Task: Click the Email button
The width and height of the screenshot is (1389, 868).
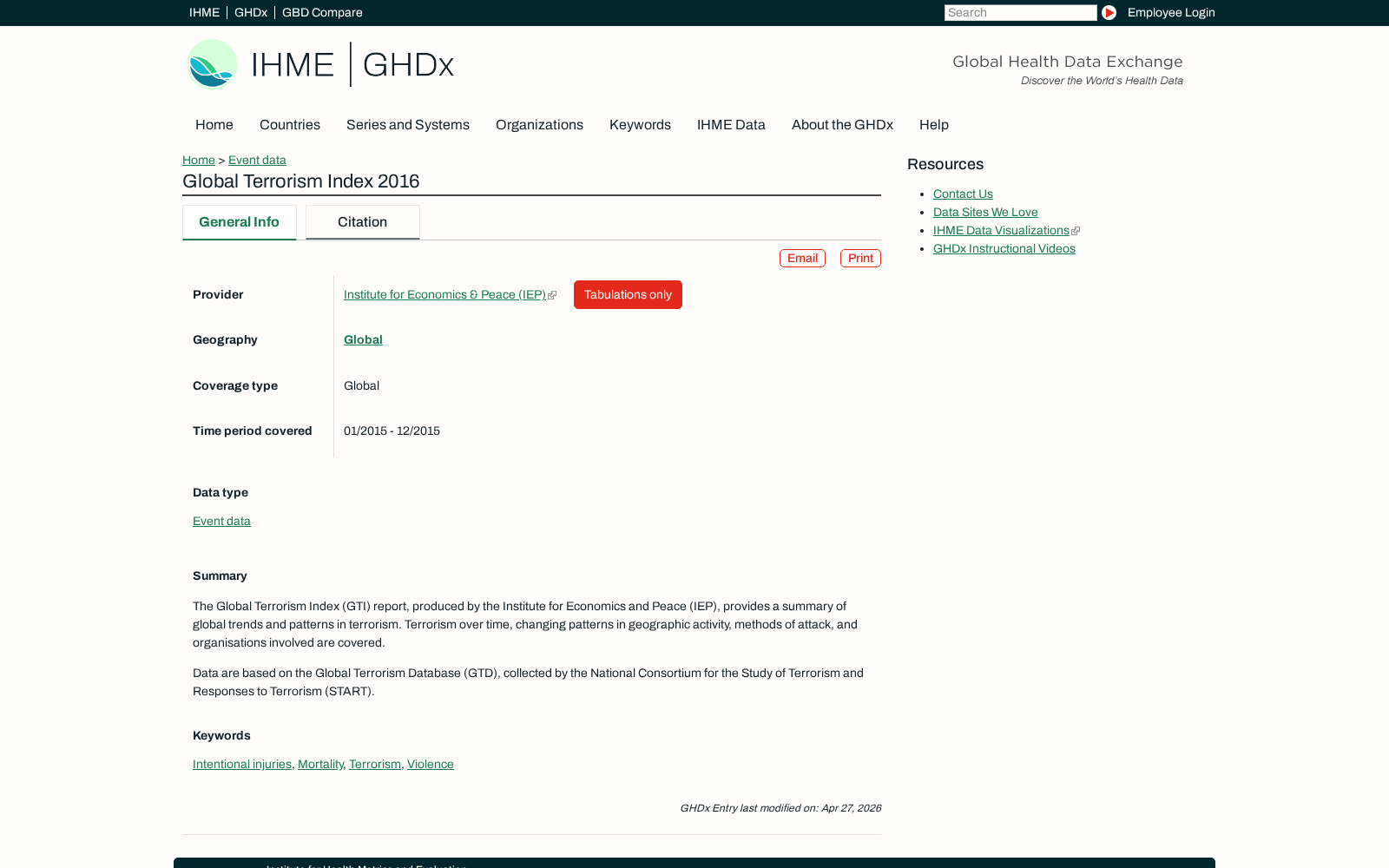Action: [x=802, y=258]
